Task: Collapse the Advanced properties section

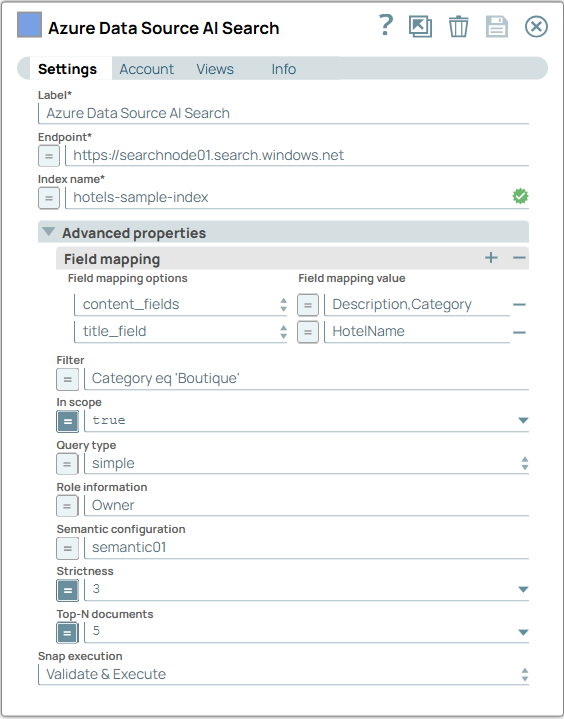Action: tap(49, 232)
